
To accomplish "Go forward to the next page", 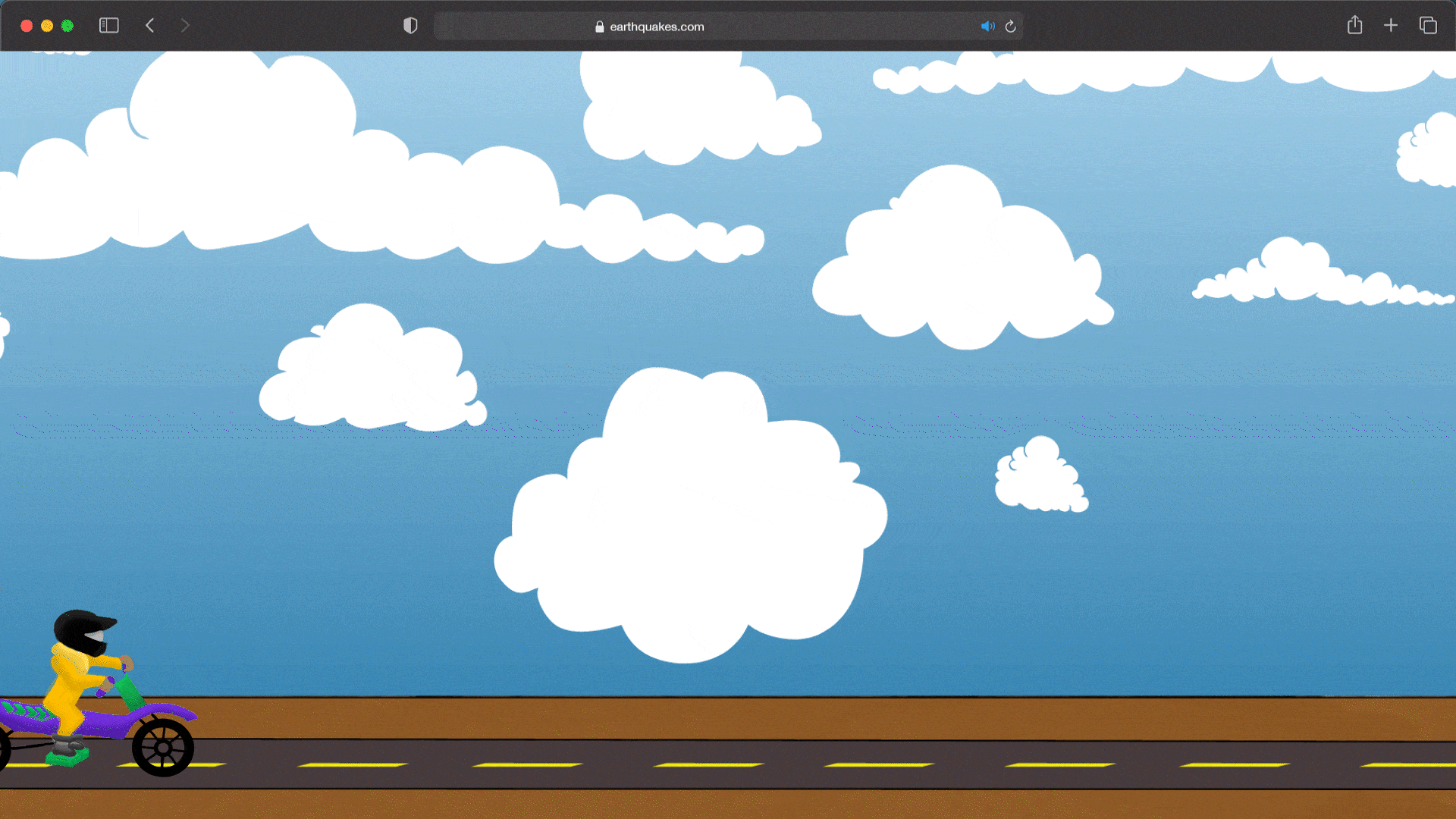I will click(185, 26).
